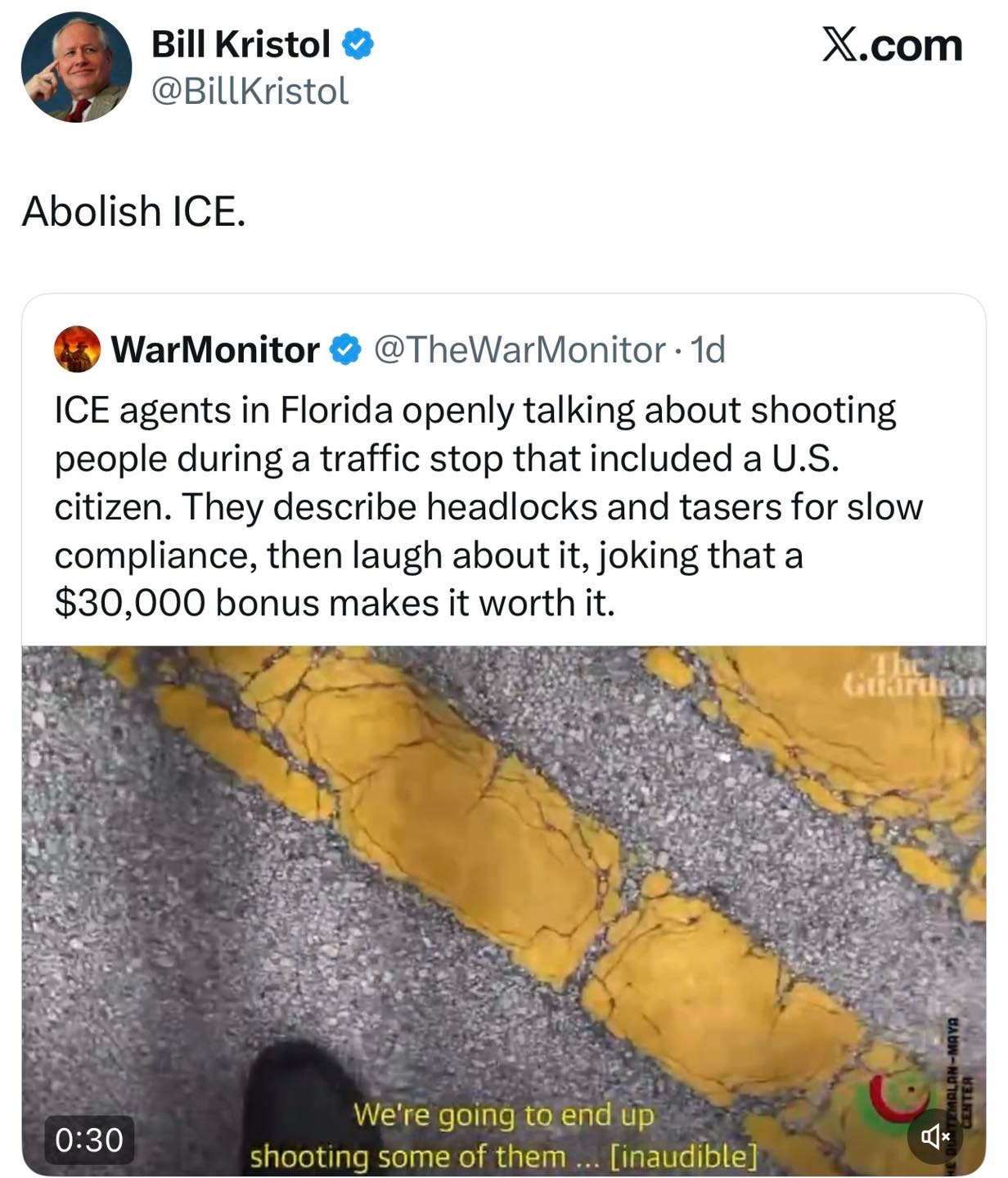Open quoted tweet text about ICE agents
The height and width of the screenshot is (1178, 1008).
(488, 506)
